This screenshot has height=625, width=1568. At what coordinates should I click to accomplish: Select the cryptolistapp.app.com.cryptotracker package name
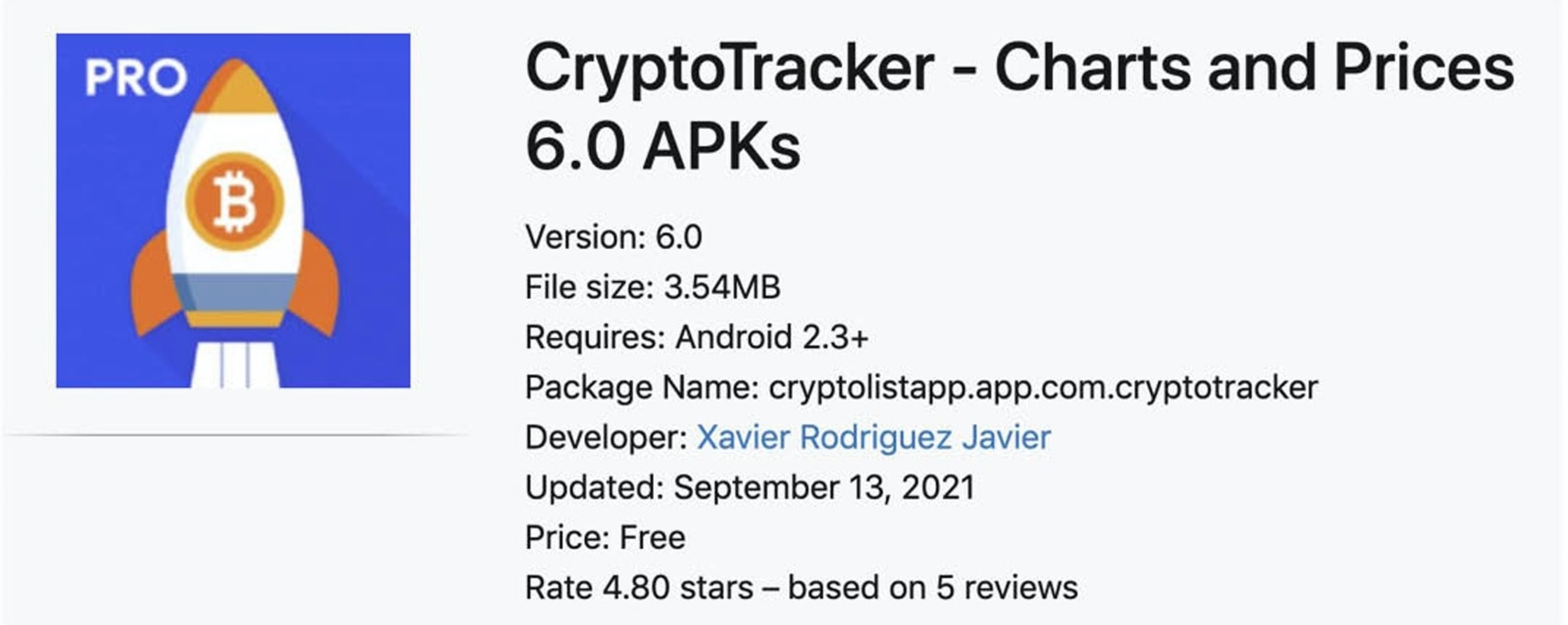tap(1044, 388)
